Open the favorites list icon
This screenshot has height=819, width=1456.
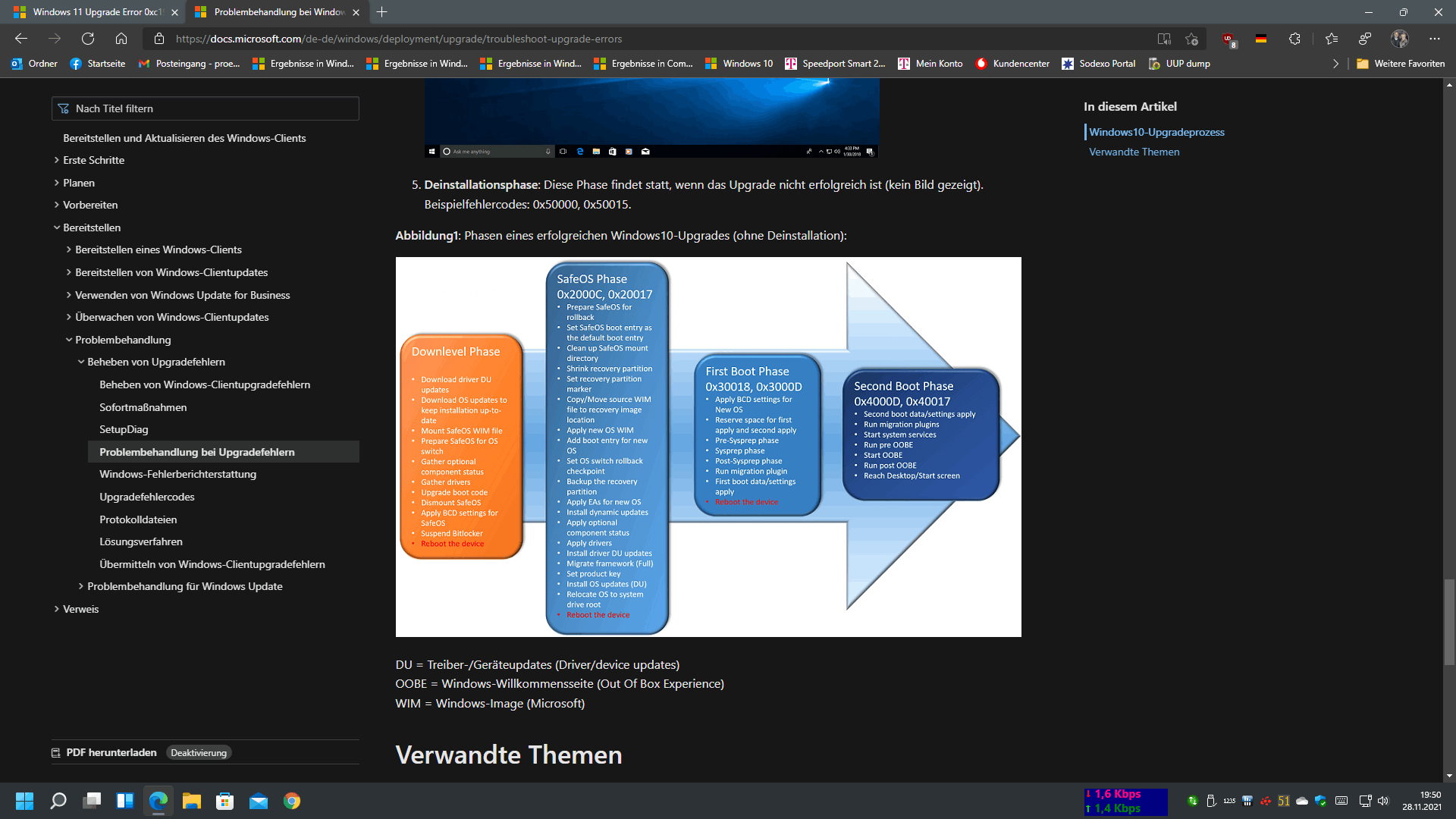(x=1332, y=39)
